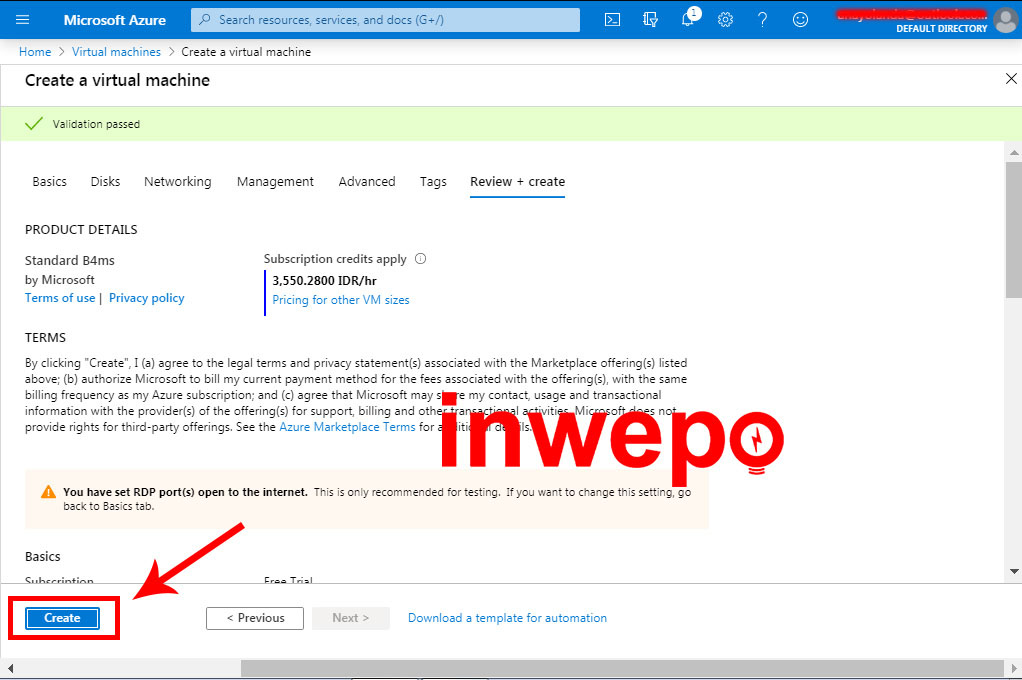Screen dimensions: 1022x680
Task: Click the Validation passed message
Action: [96, 124]
